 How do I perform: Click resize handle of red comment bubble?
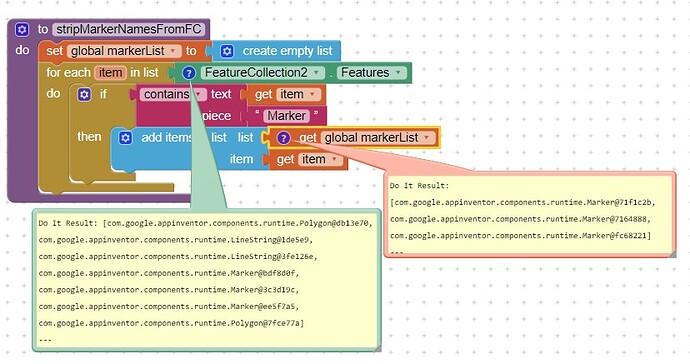pyautogui.click(x=672, y=254)
